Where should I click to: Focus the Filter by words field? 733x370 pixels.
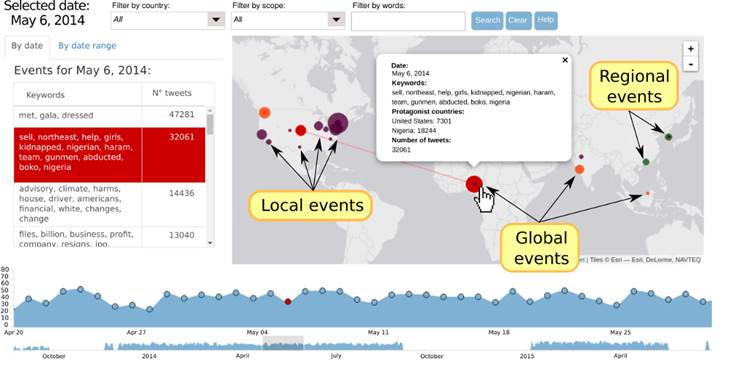(408, 21)
